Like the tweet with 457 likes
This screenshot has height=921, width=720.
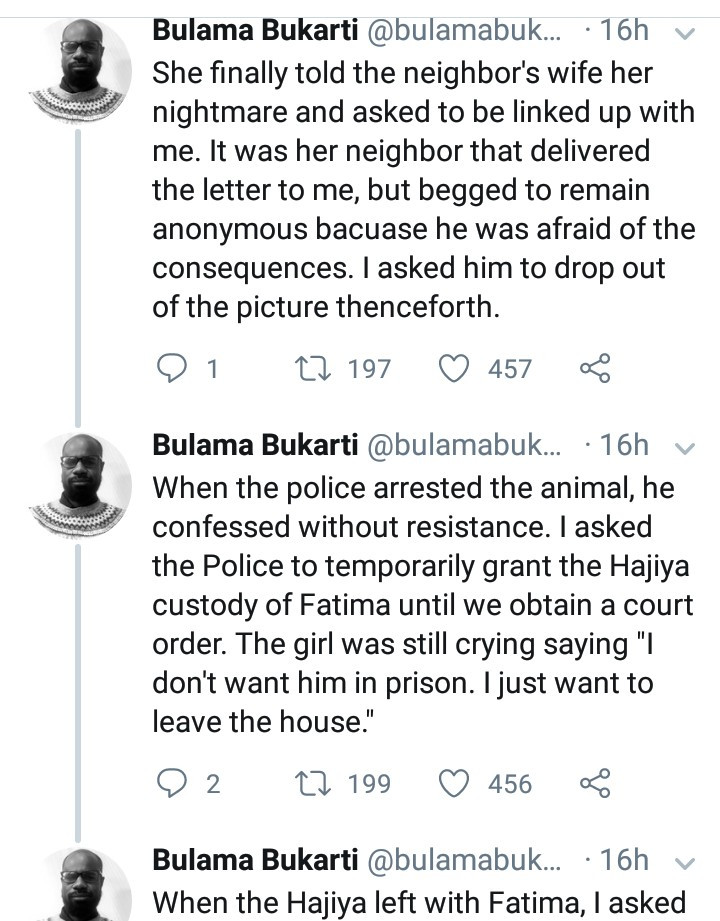(455, 369)
